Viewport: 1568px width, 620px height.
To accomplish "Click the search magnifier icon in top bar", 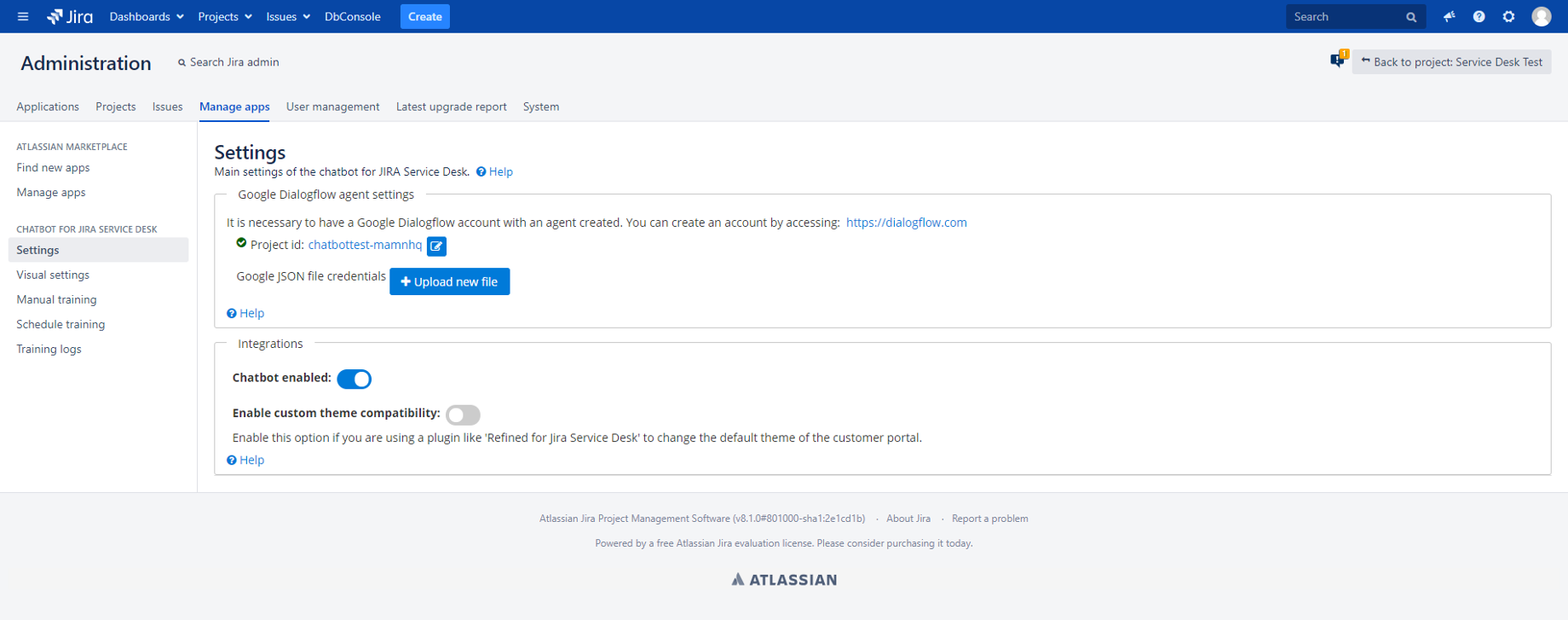I will 1411,17.
